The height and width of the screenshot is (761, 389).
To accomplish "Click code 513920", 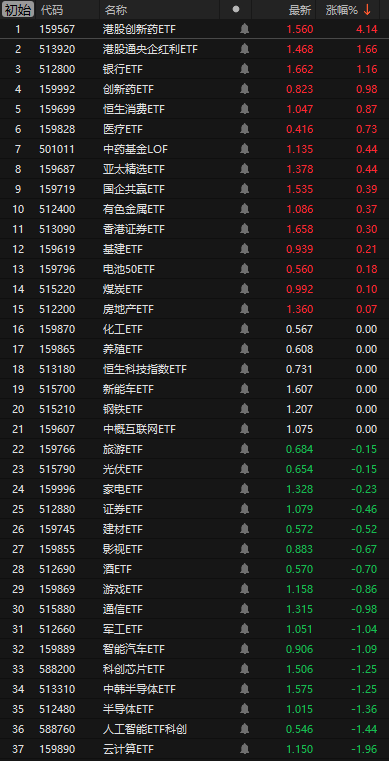I will [x=57, y=49].
